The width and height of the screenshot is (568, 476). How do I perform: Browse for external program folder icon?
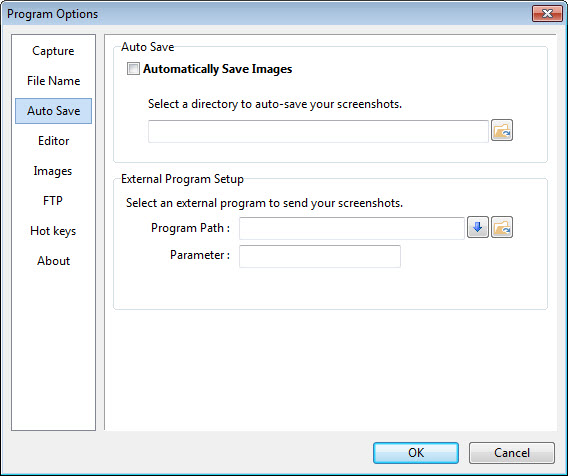502,227
